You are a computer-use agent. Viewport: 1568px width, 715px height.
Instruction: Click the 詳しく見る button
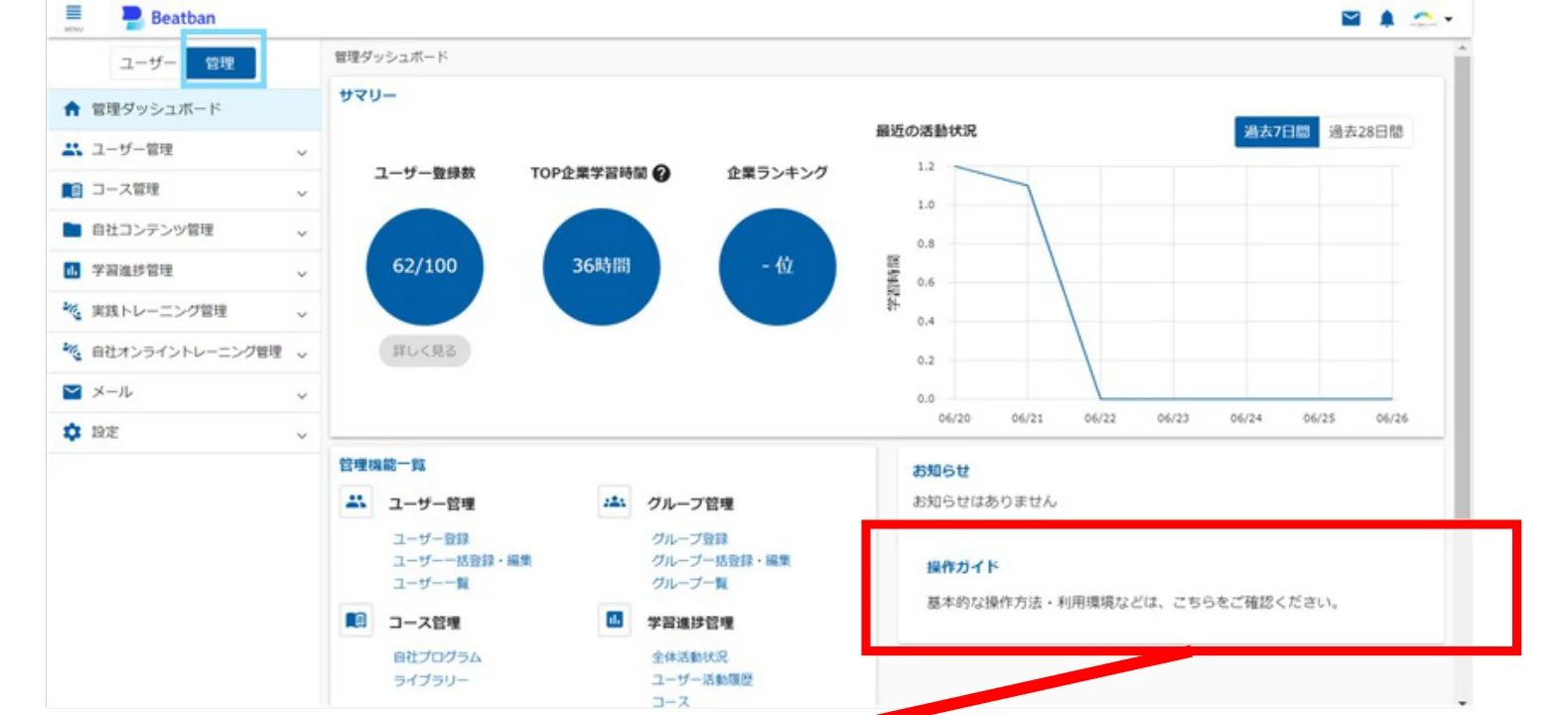[x=425, y=351]
